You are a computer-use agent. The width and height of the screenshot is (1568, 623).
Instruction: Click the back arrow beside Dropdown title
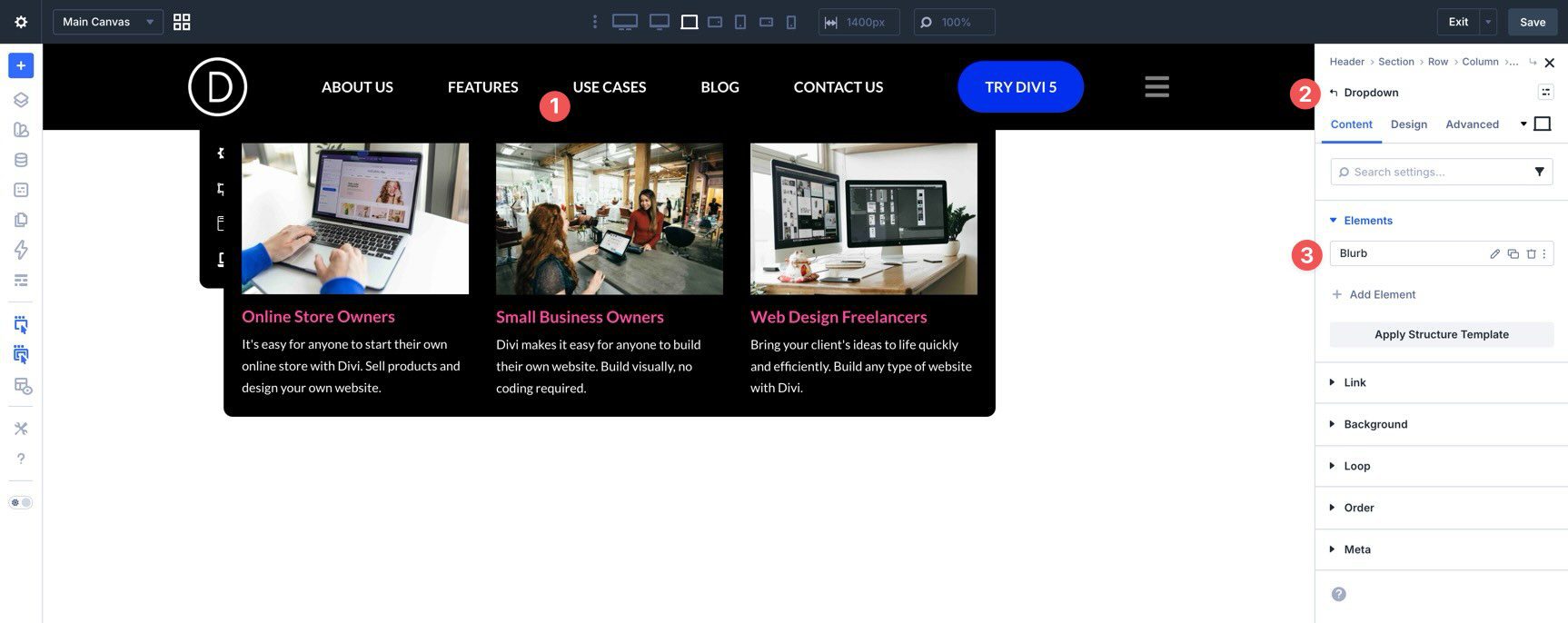coord(1334,93)
